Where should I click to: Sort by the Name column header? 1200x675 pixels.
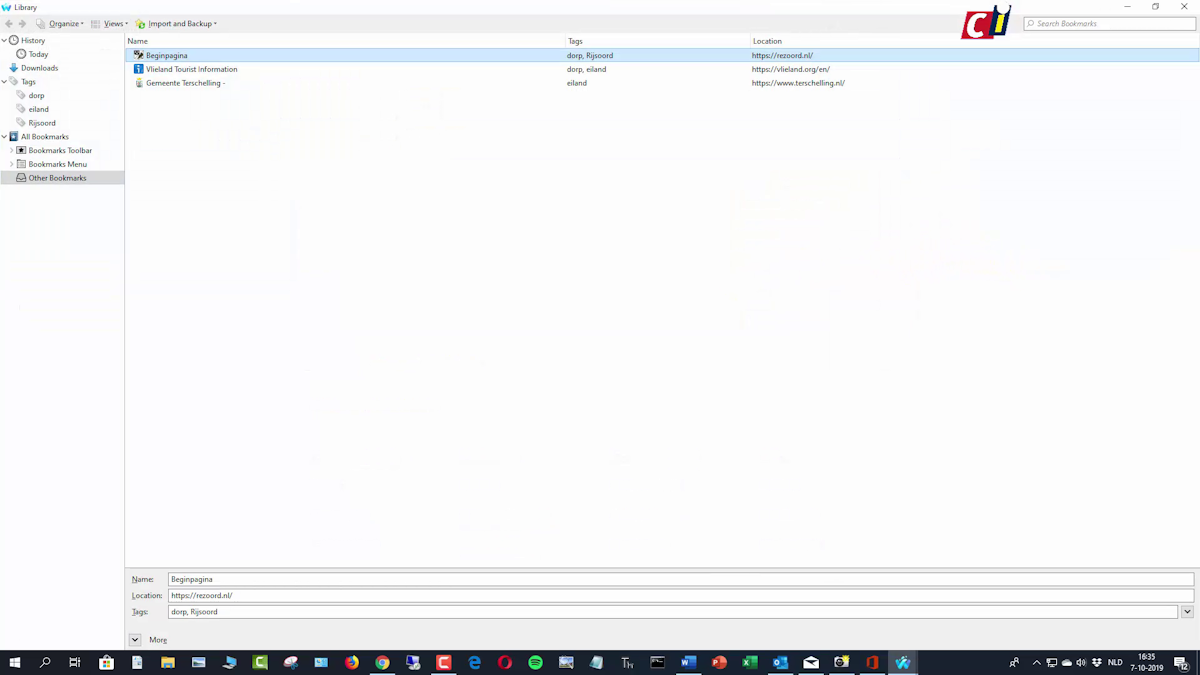[x=345, y=41]
